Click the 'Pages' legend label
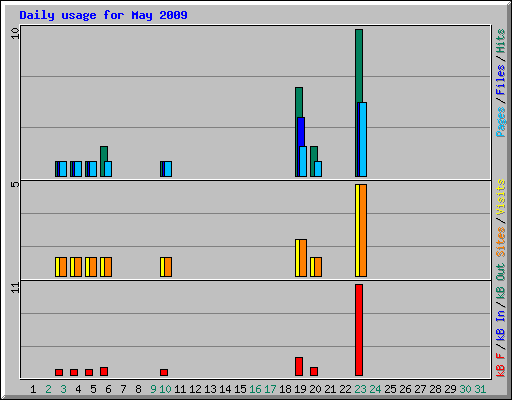Image resolution: width=512 pixels, height=400 pixels. click(x=501, y=122)
